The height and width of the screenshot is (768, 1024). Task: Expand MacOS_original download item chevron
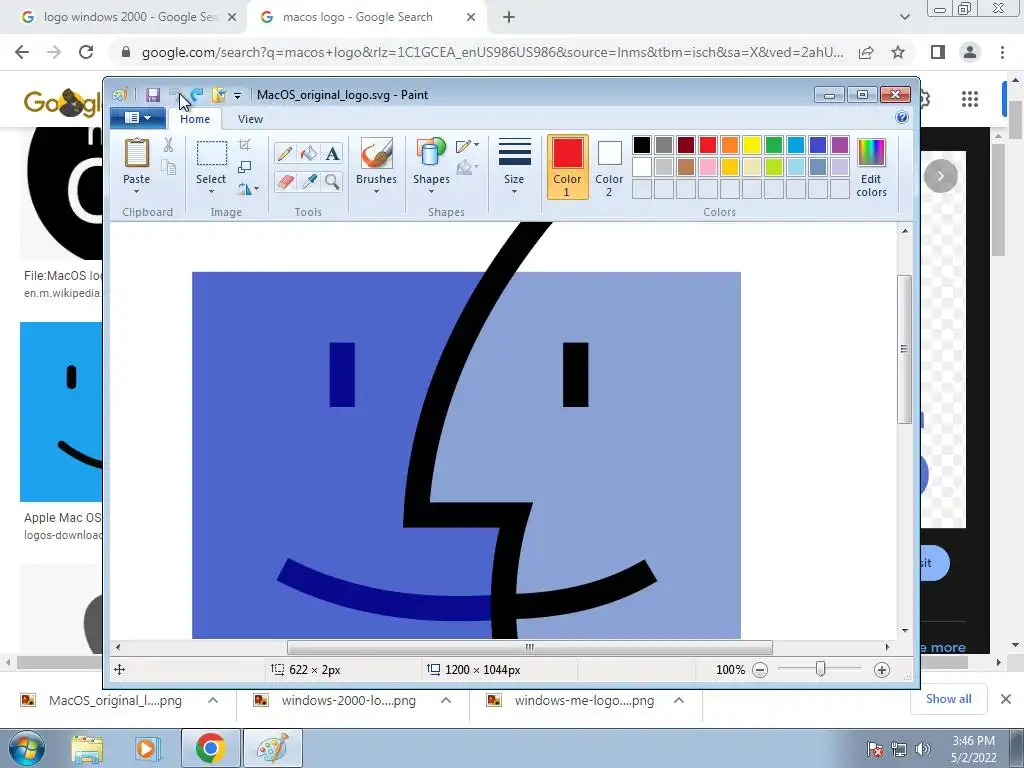point(213,700)
